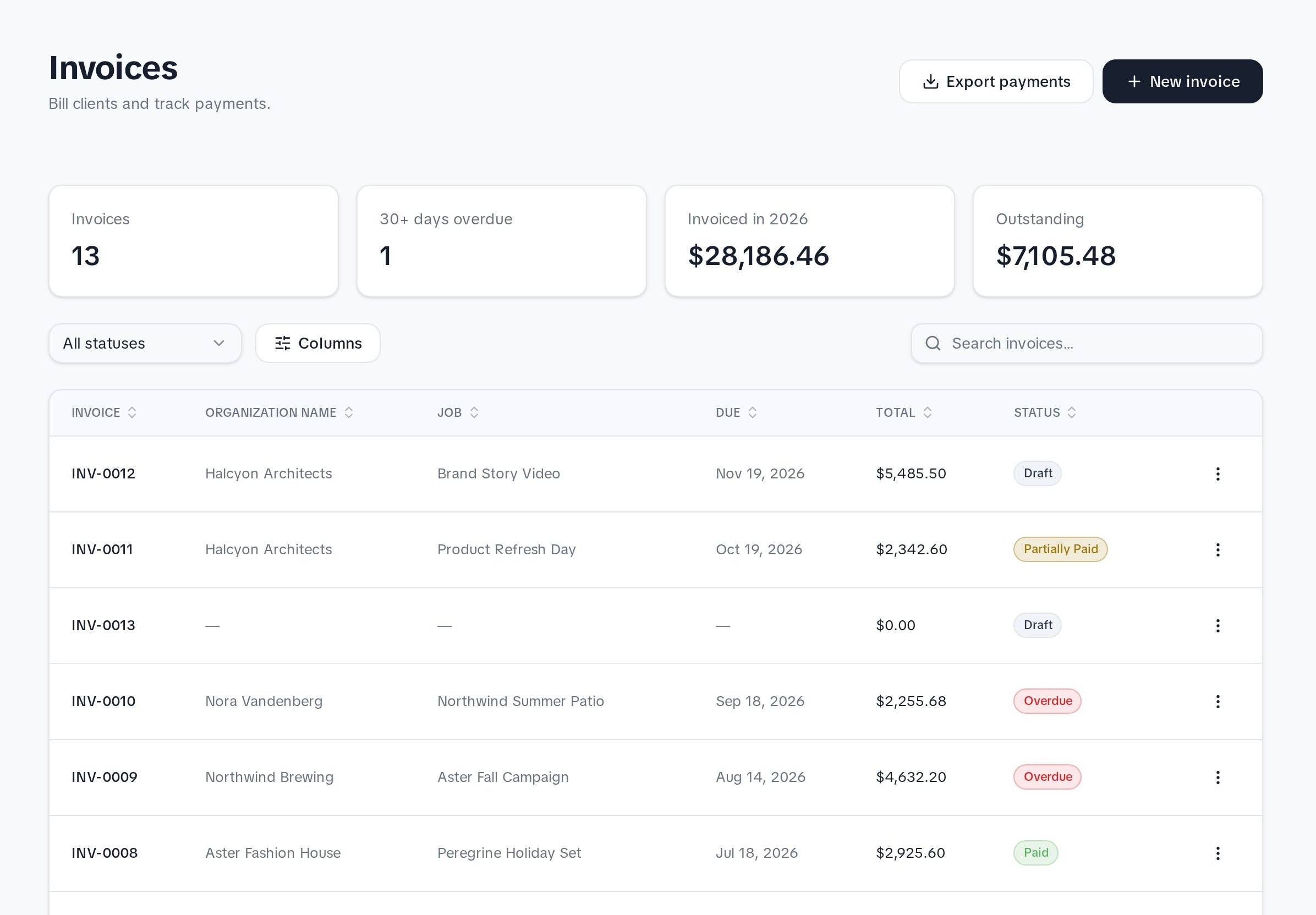Image resolution: width=1316 pixels, height=915 pixels.
Task: Click Brand Story Video job
Action: click(498, 474)
